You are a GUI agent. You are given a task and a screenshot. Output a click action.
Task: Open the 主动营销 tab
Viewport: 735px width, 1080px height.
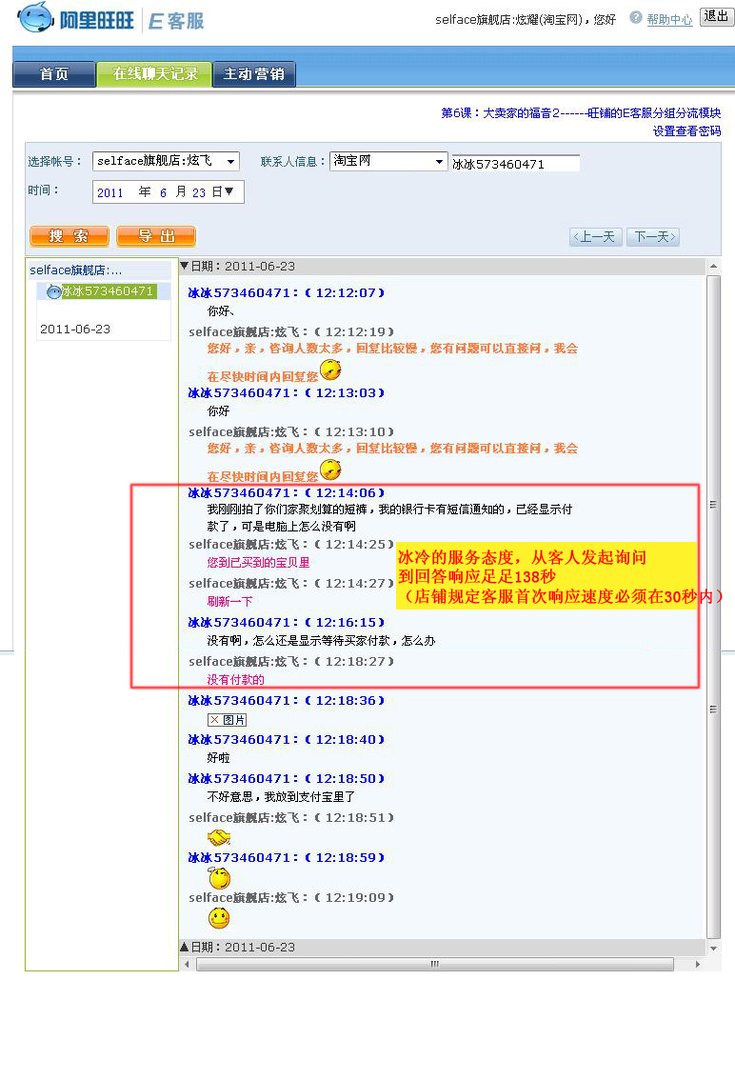[254, 74]
